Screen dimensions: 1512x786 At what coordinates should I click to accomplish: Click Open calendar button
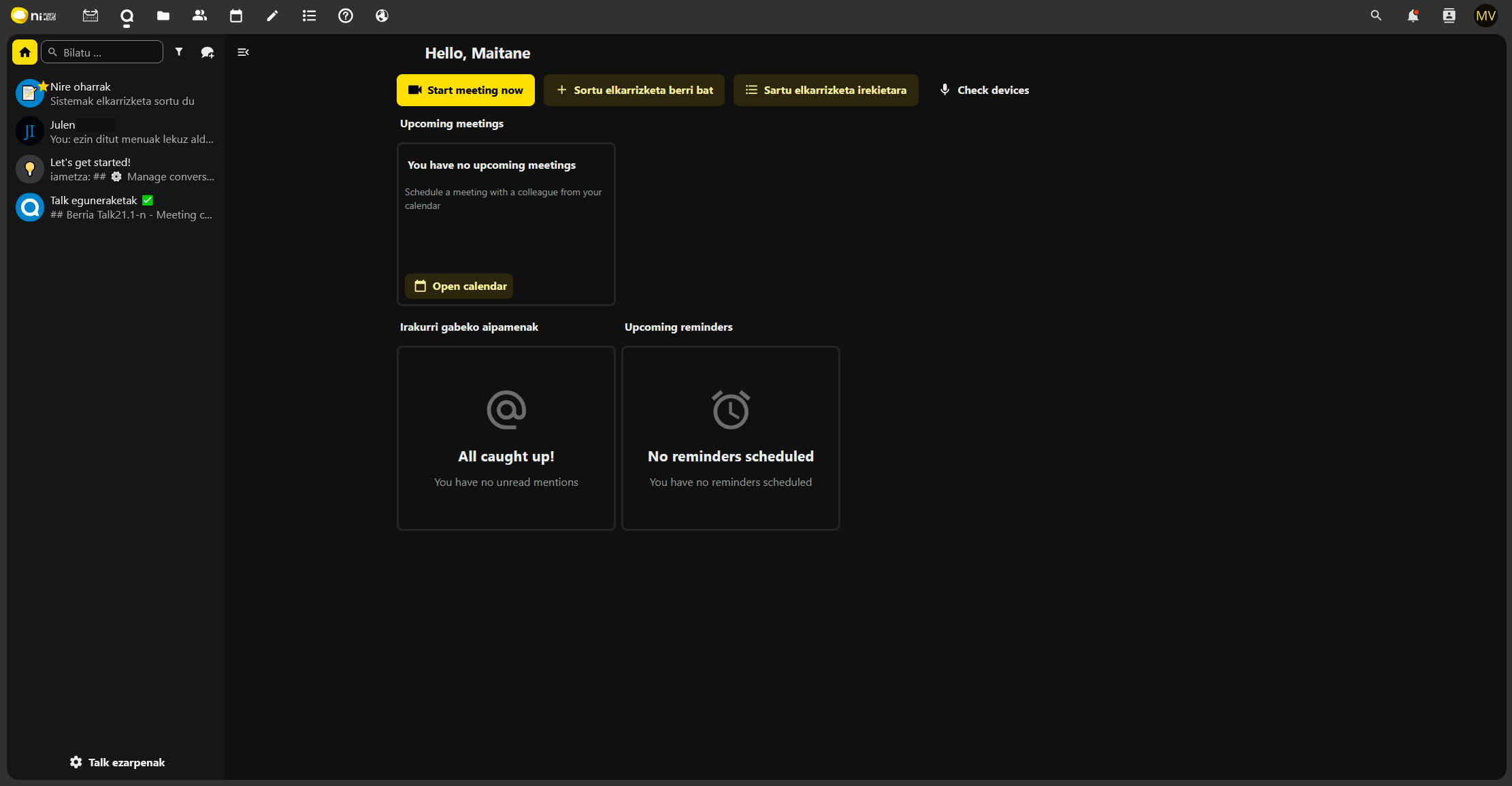click(460, 286)
